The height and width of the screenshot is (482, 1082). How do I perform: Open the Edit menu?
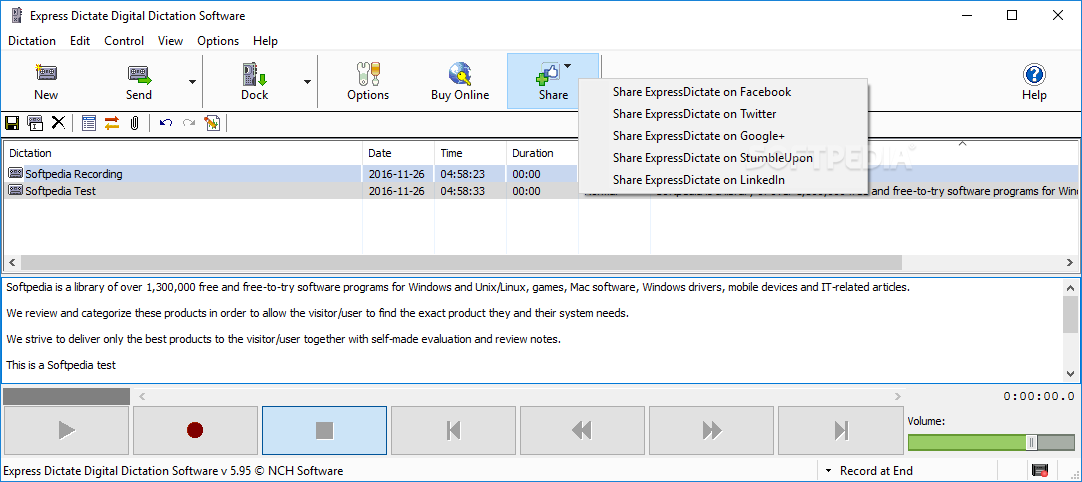coord(80,41)
